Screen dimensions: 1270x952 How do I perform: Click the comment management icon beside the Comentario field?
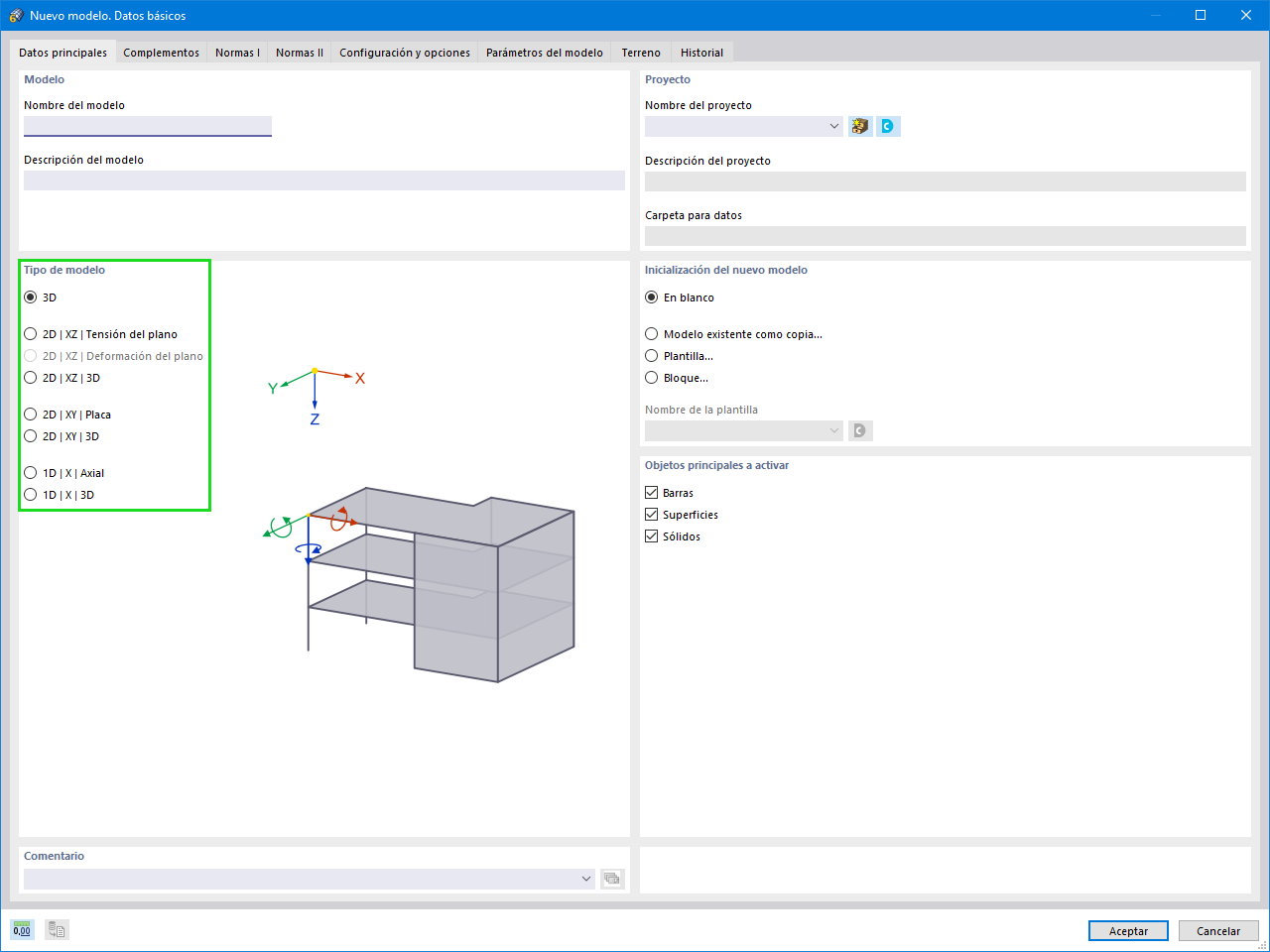(612, 879)
